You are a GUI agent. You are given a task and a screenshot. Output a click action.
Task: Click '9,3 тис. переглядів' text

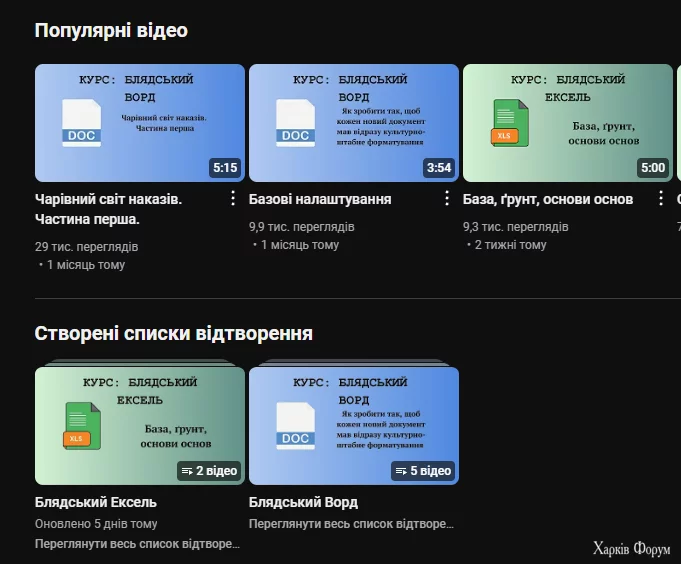(516, 227)
